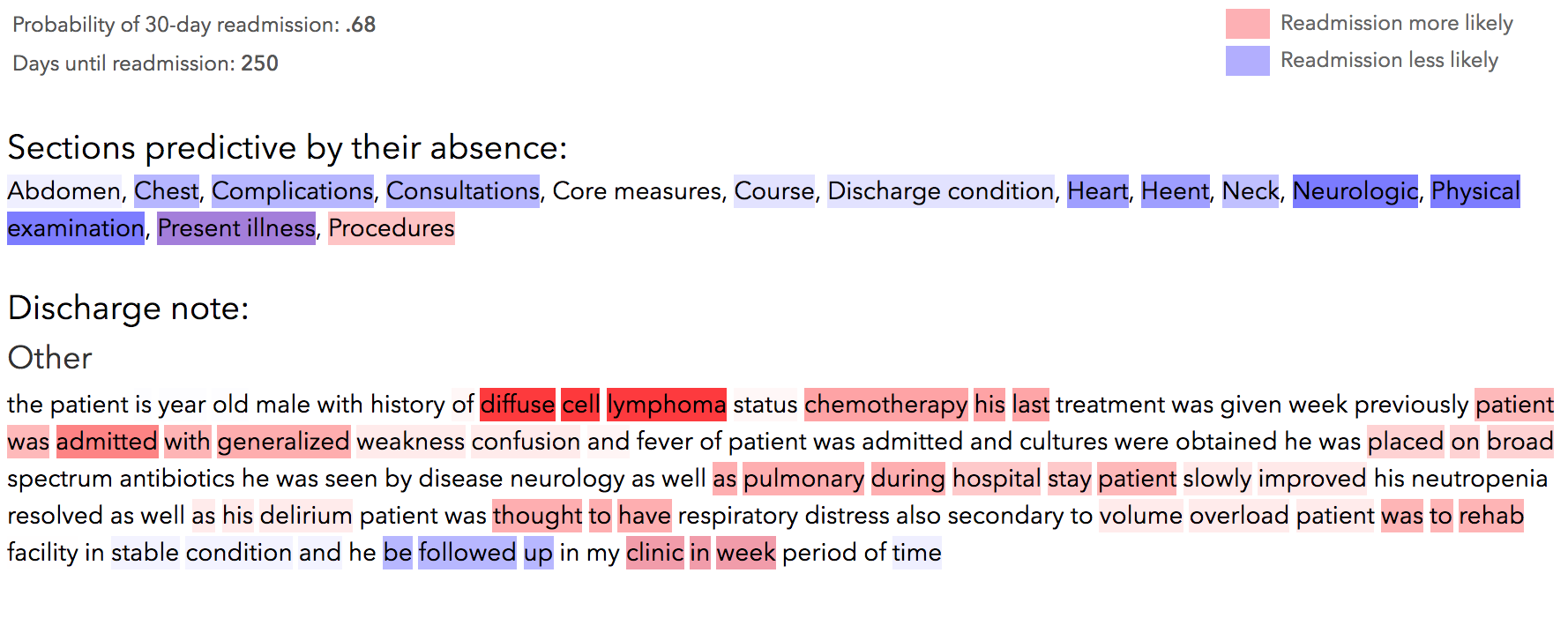The image size is (1568, 640).
Task: Click the 'Core measures' section label
Action: coord(637,191)
